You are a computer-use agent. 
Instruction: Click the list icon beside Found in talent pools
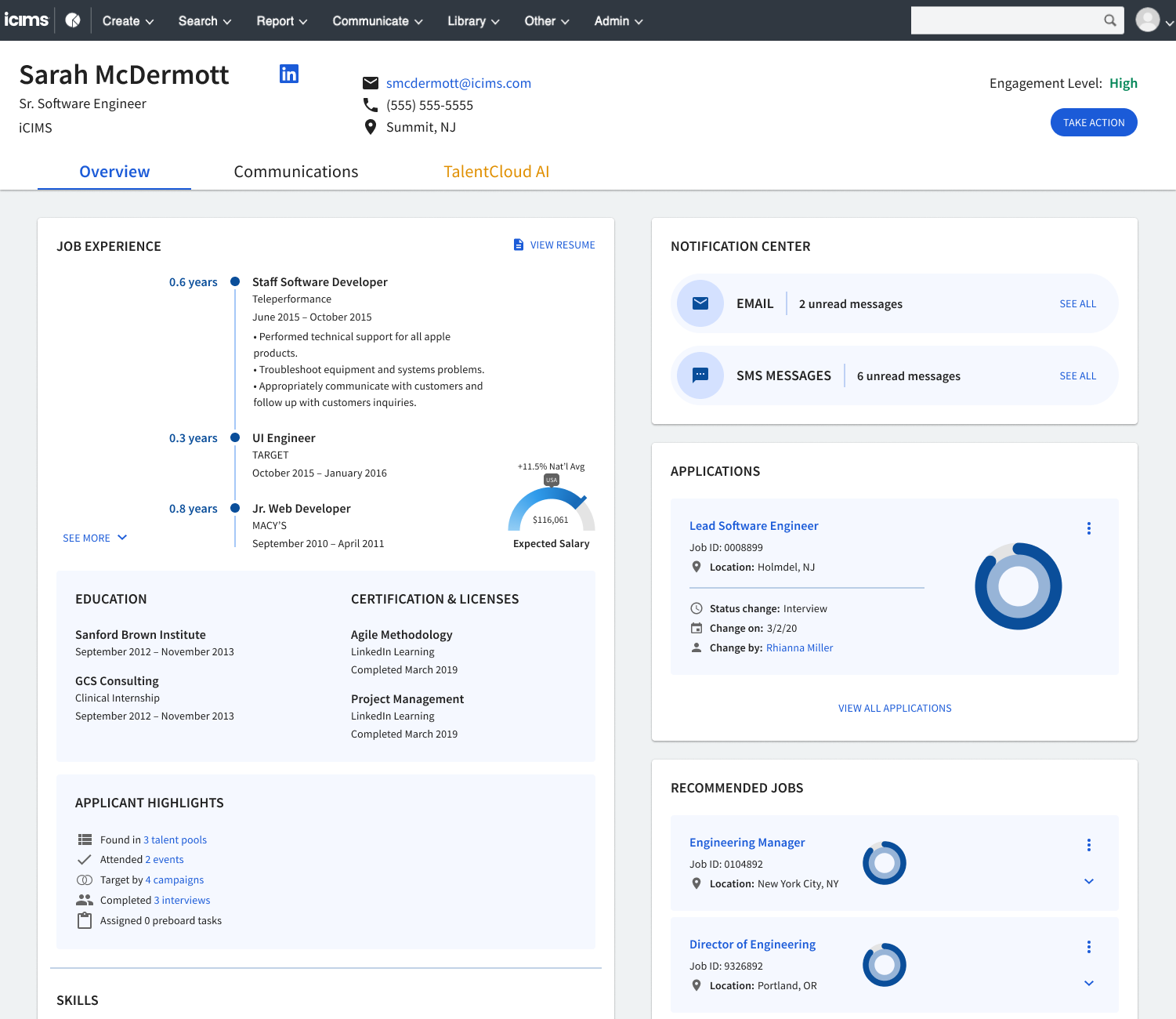(85, 839)
